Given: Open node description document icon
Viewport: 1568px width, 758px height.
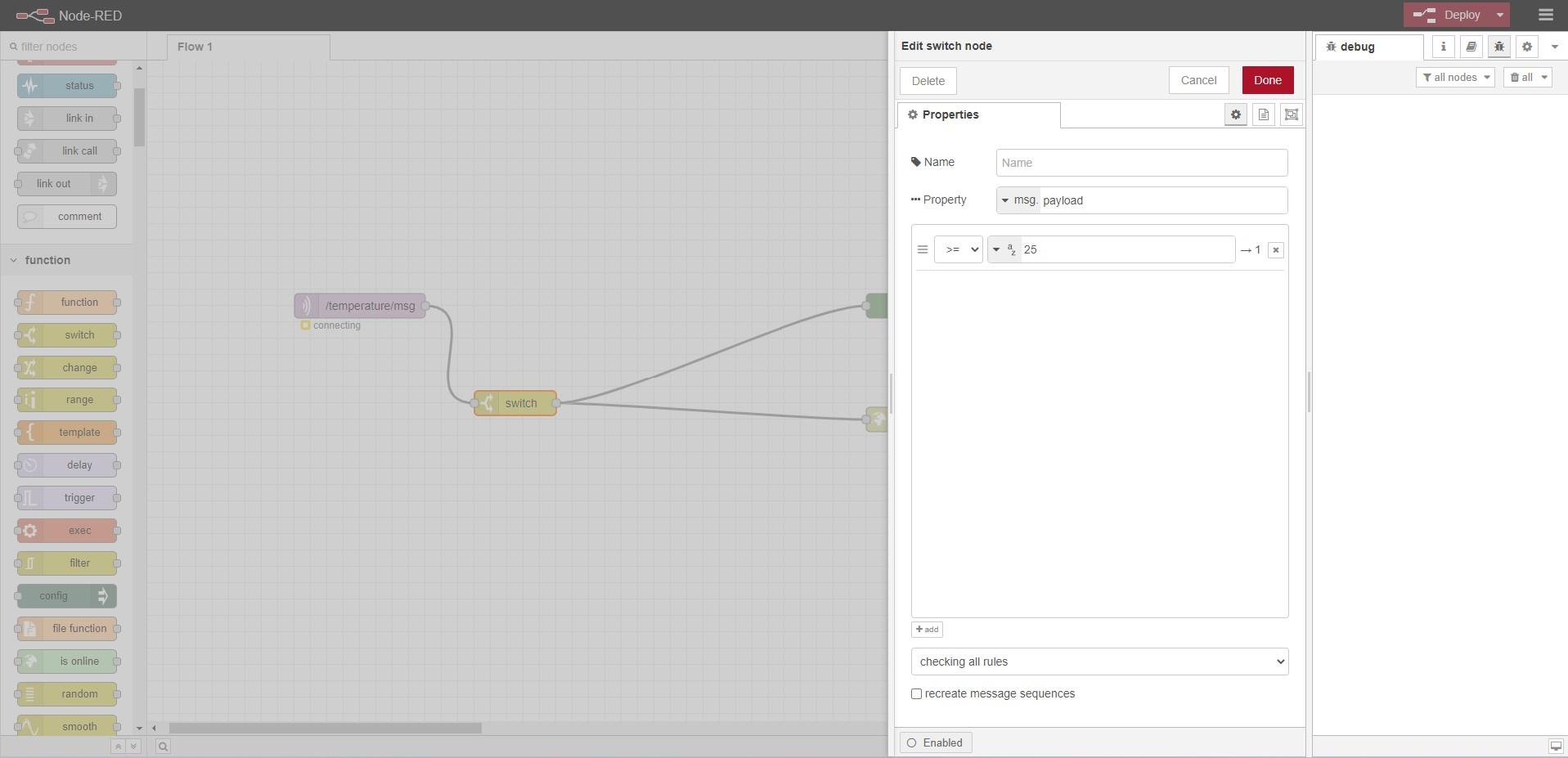Looking at the screenshot, I should coord(1263,114).
